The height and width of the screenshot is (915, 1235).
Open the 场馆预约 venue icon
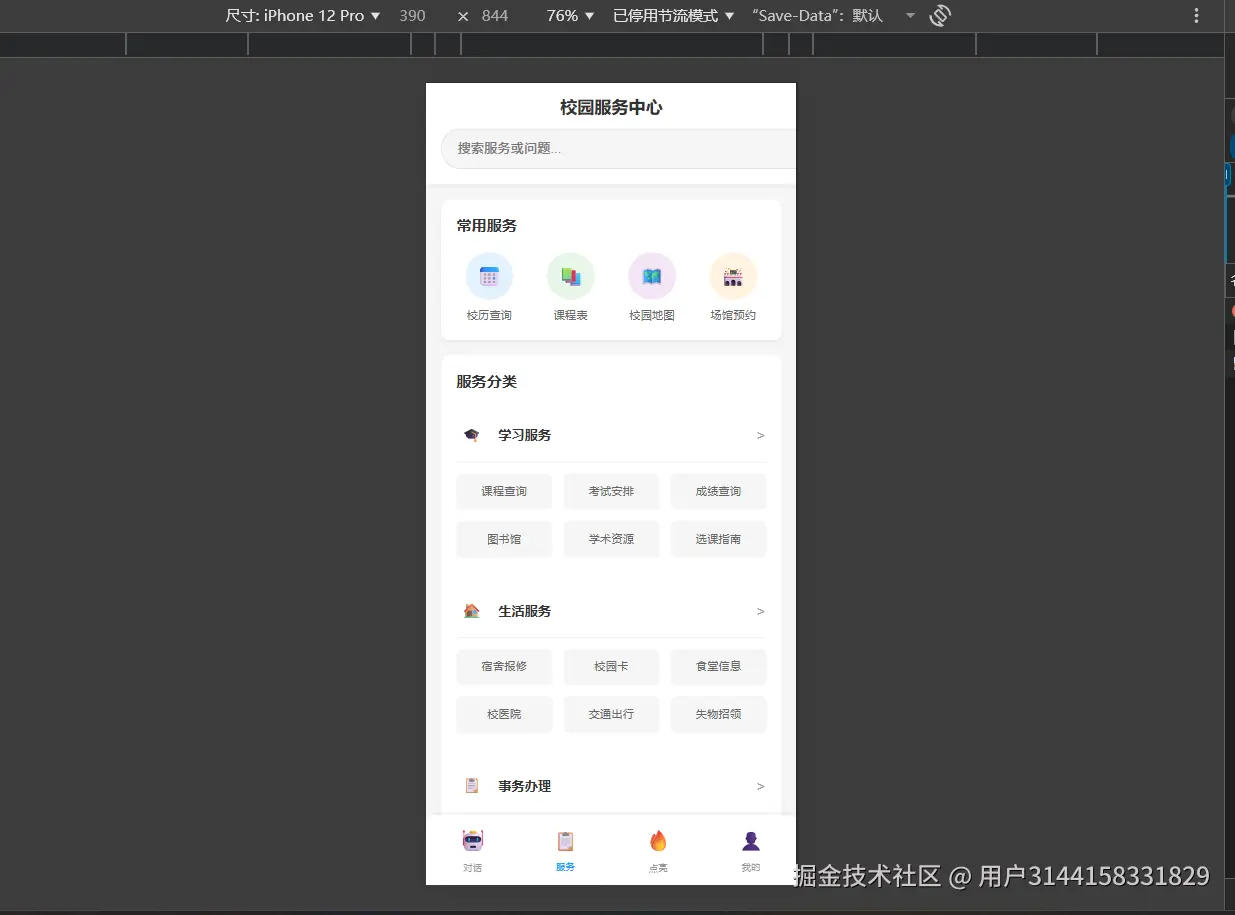tap(733, 276)
